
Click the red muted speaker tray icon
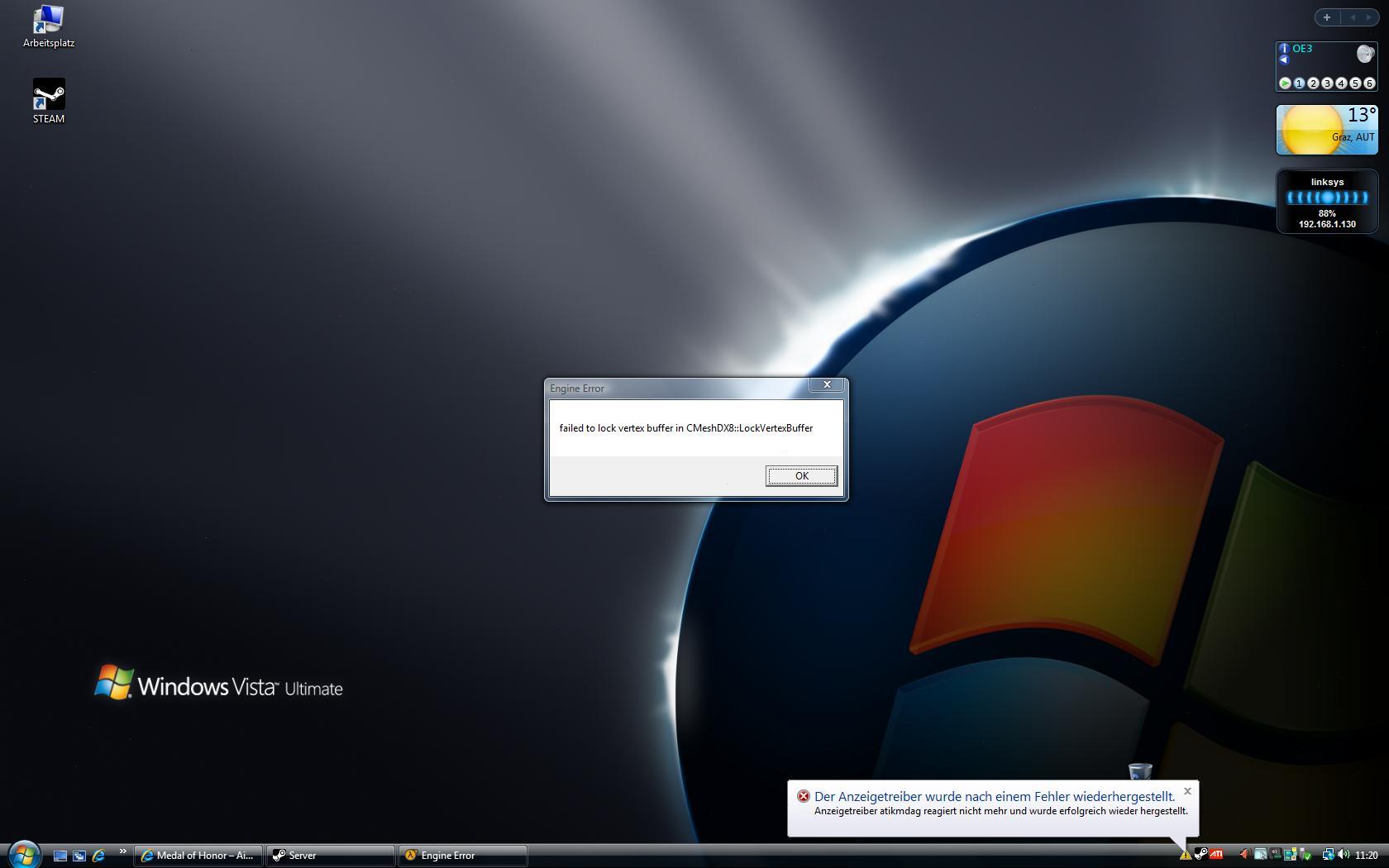1244,854
